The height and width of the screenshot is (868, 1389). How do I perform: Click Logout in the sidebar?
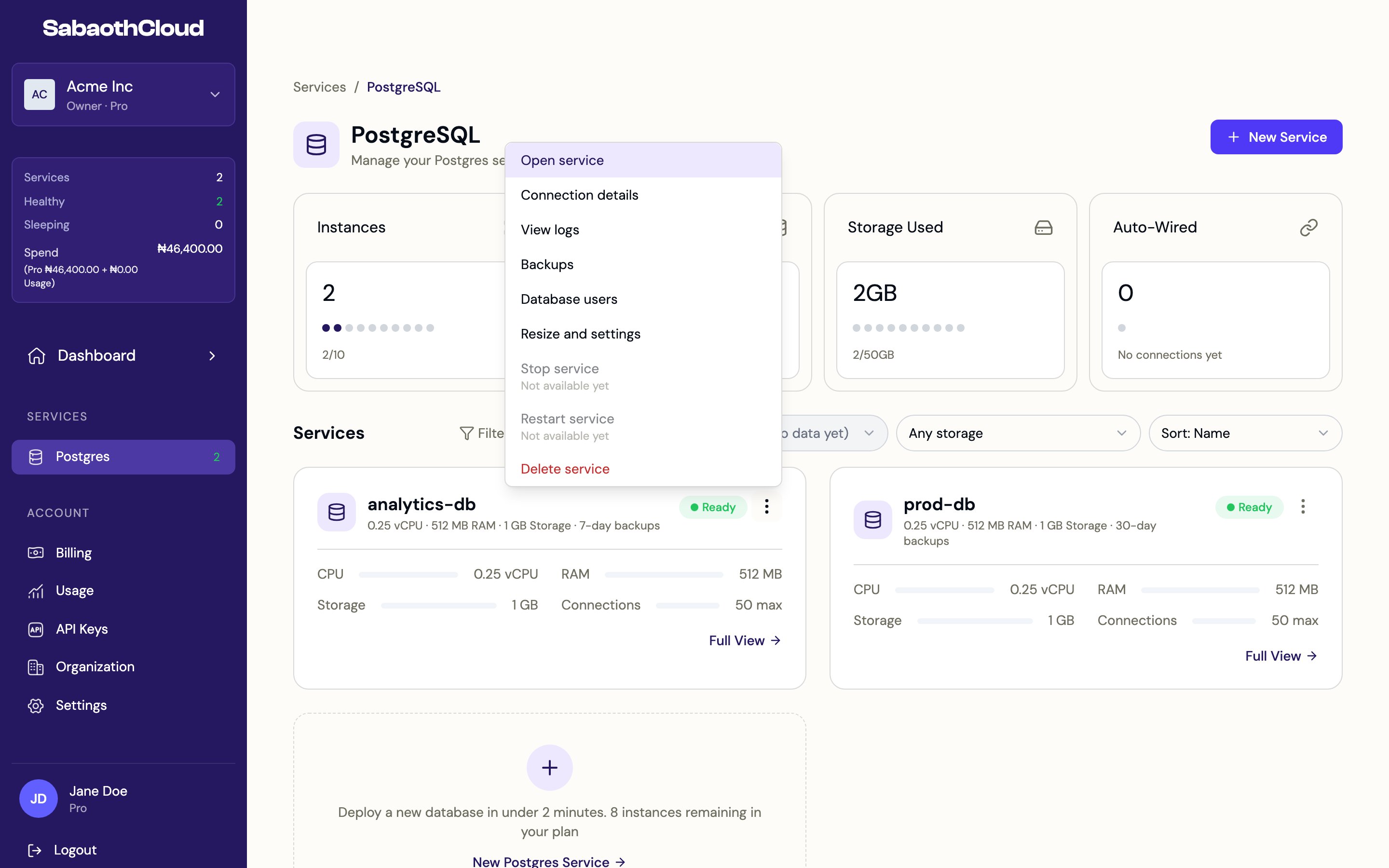pyautogui.click(x=63, y=850)
